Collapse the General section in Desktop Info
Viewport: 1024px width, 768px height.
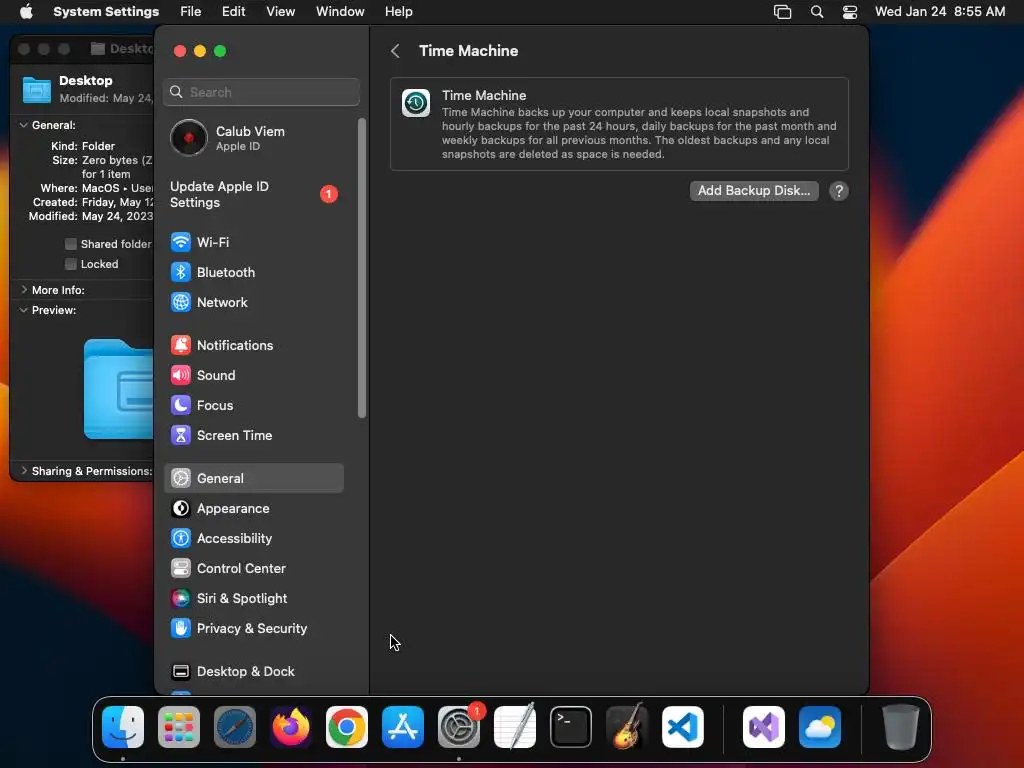pyautogui.click(x=24, y=125)
